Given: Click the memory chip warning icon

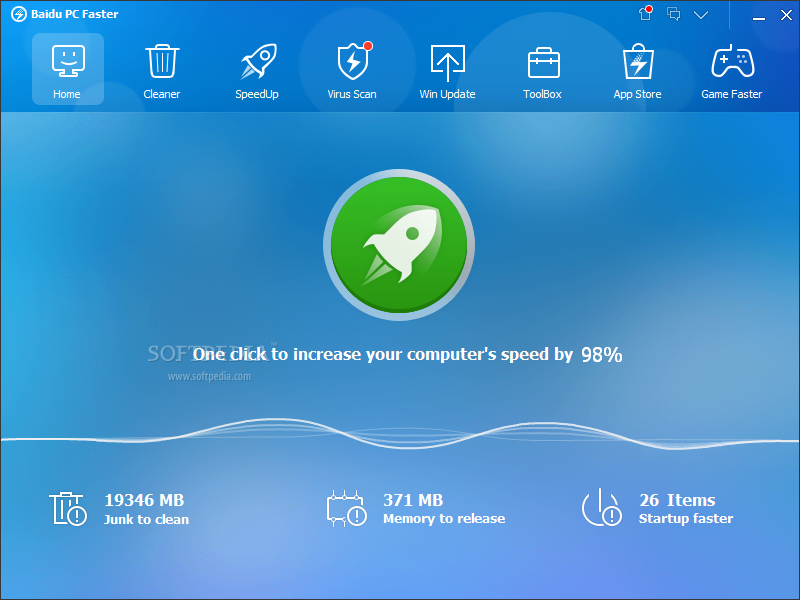Looking at the screenshot, I should coord(347,509).
